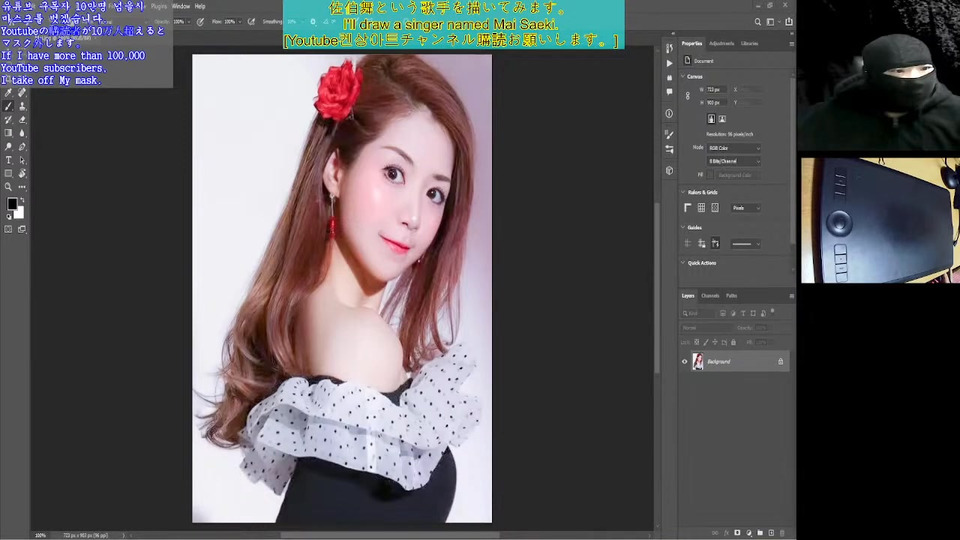Select the Hand tool
Viewport: 960px width, 540px height.
click(22, 174)
